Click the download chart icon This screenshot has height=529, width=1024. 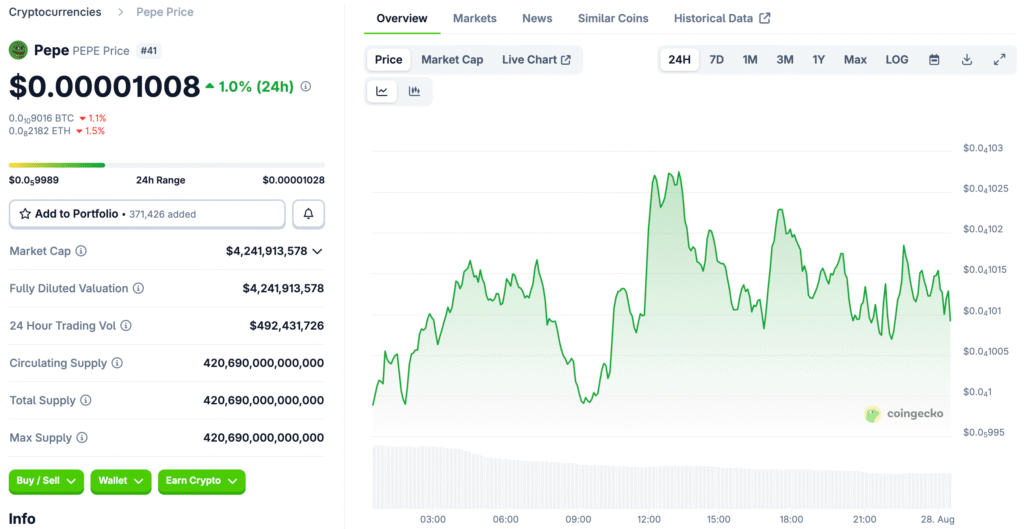click(x=967, y=59)
